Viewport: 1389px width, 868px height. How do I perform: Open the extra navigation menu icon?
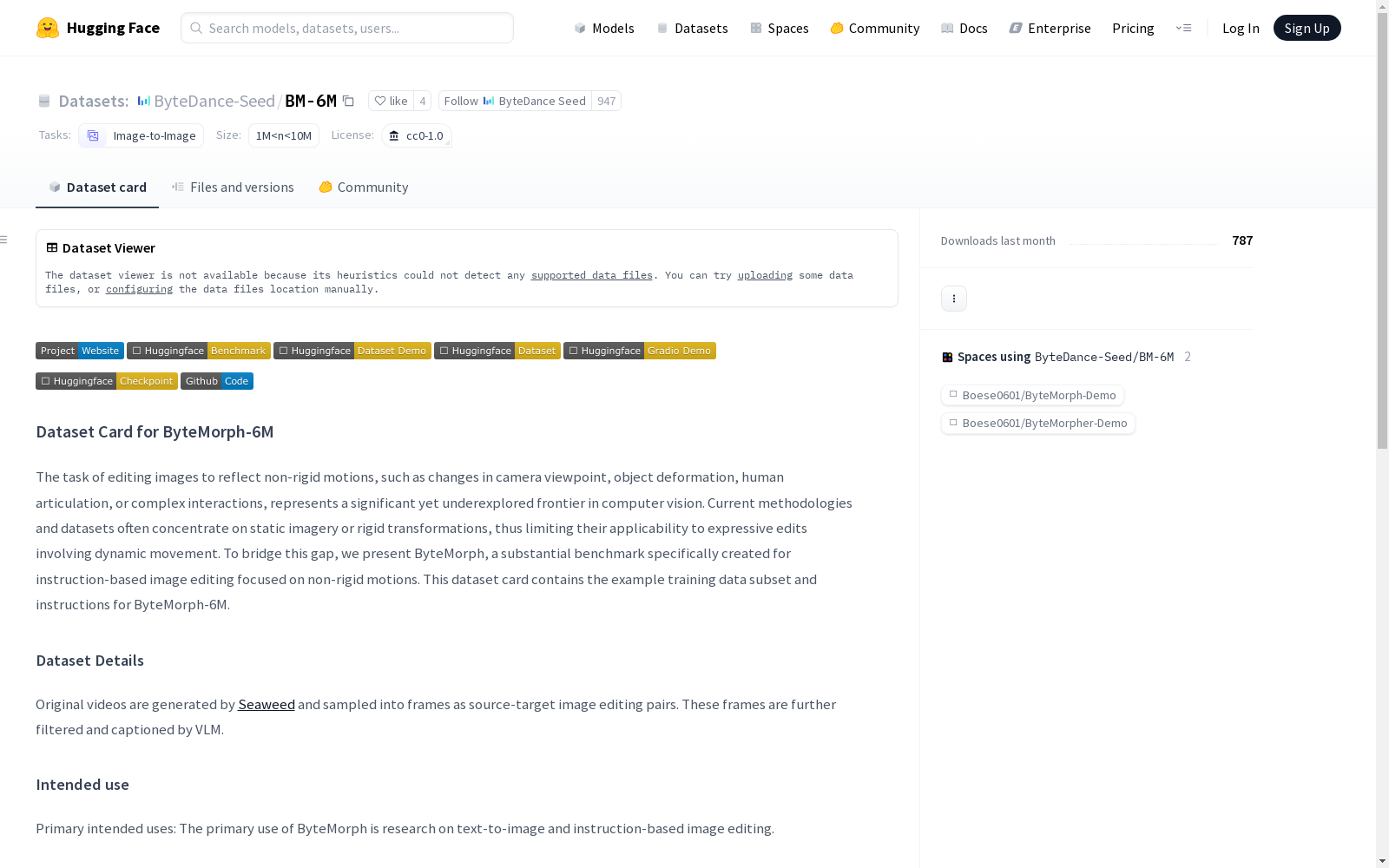(x=1183, y=28)
